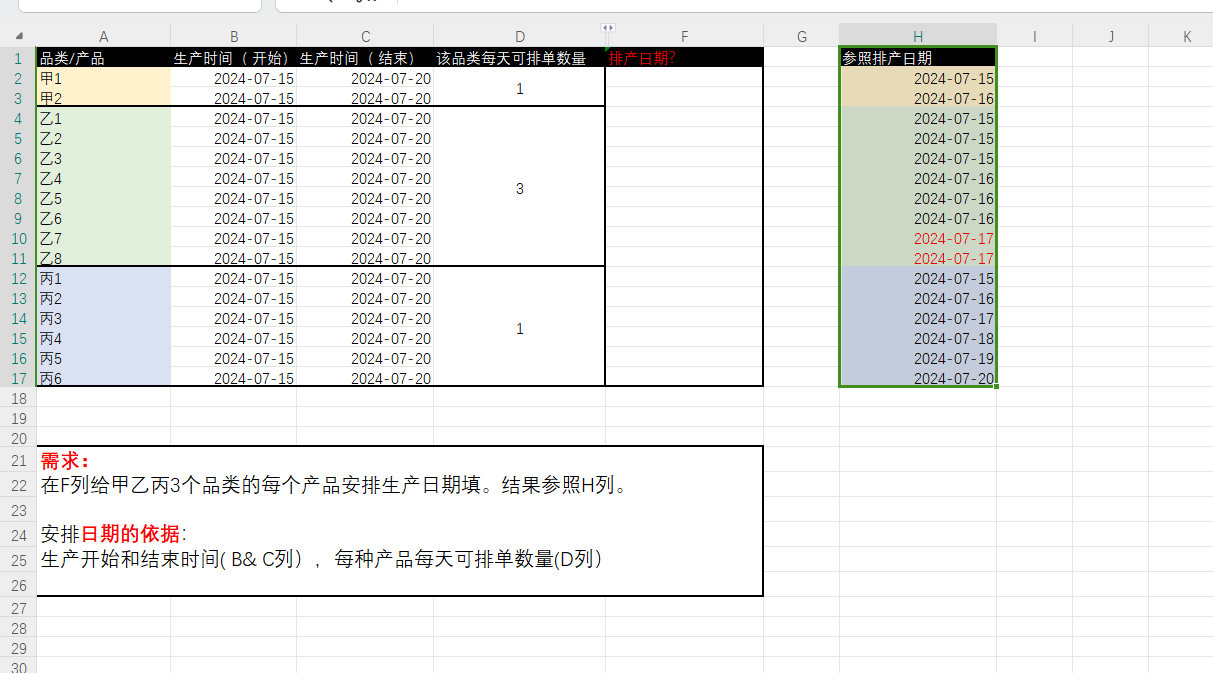The width and height of the screenshot is (1213, 673).
Task: Select row 20 header
Action: point(18,438)
